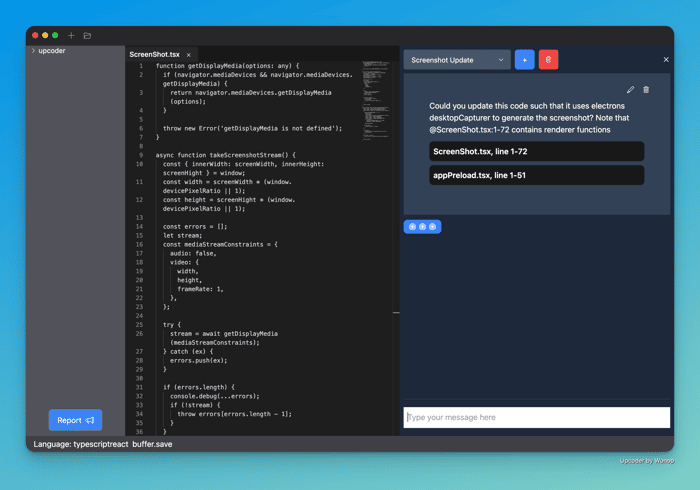Close the ScreenShot.tsx tab with its X
700x490 pixels.
[189, 55]
